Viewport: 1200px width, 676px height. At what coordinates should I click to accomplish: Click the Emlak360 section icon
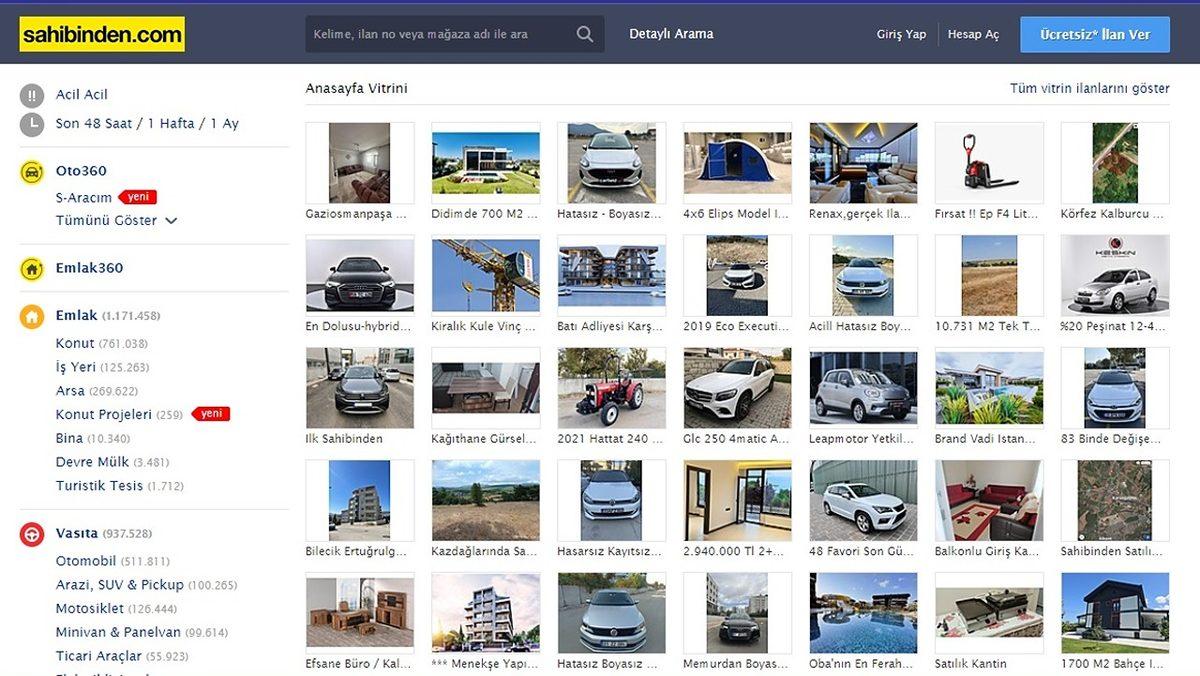(x=31, y=267)
